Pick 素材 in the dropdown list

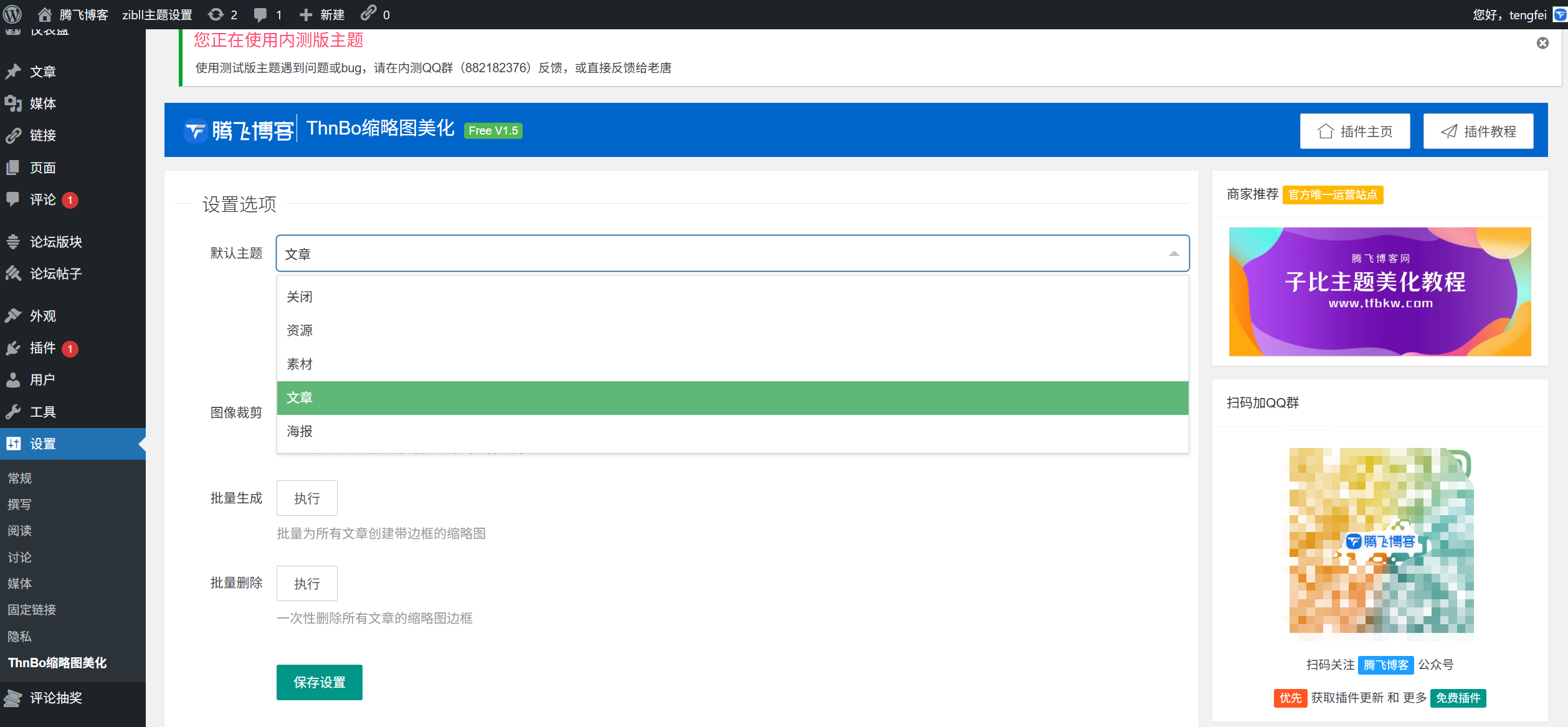(x=300, y=364)
